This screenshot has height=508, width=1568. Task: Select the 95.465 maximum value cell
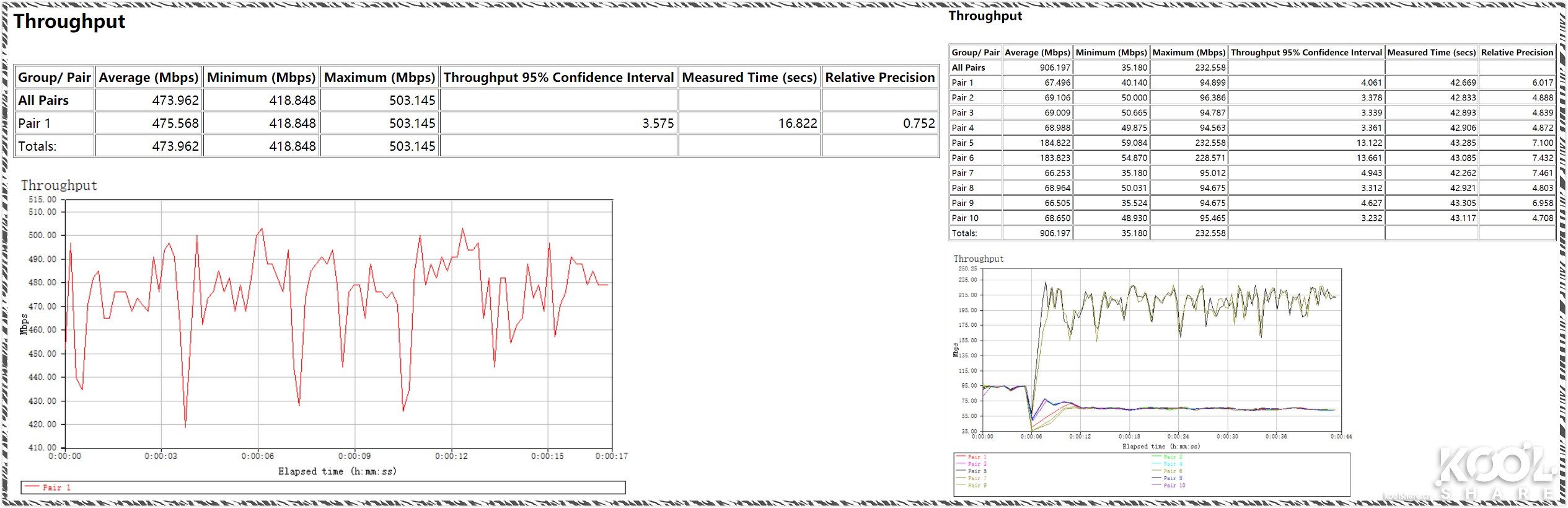click(1189, 218)
